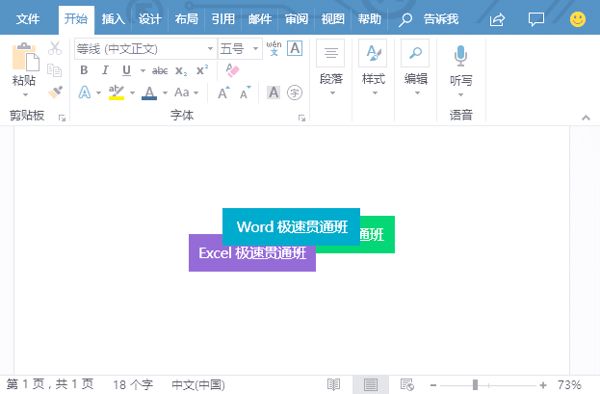This screenshot has width=600, height=394.
Task: Switch to the 审阅 tab
Action: click(x=296, y=19)
